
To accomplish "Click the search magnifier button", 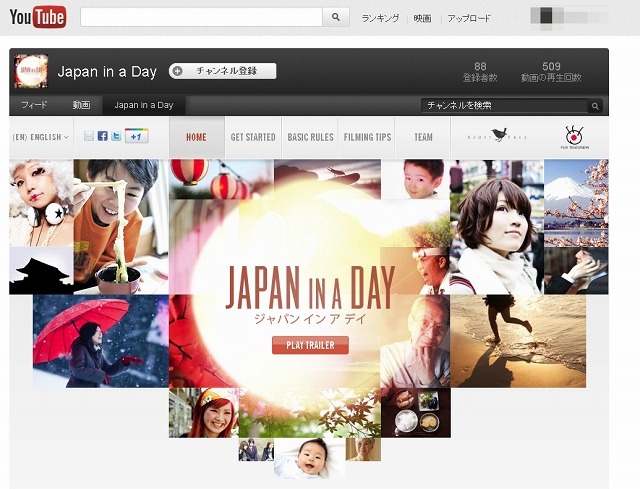I will click(336, 17).
